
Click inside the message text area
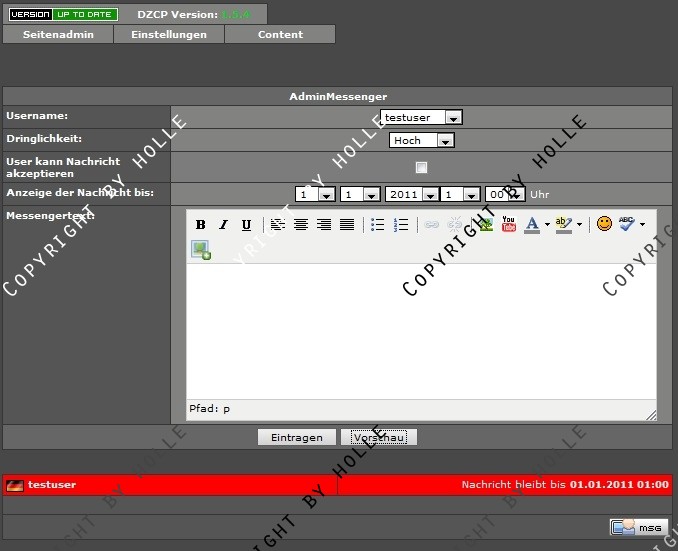421,330
